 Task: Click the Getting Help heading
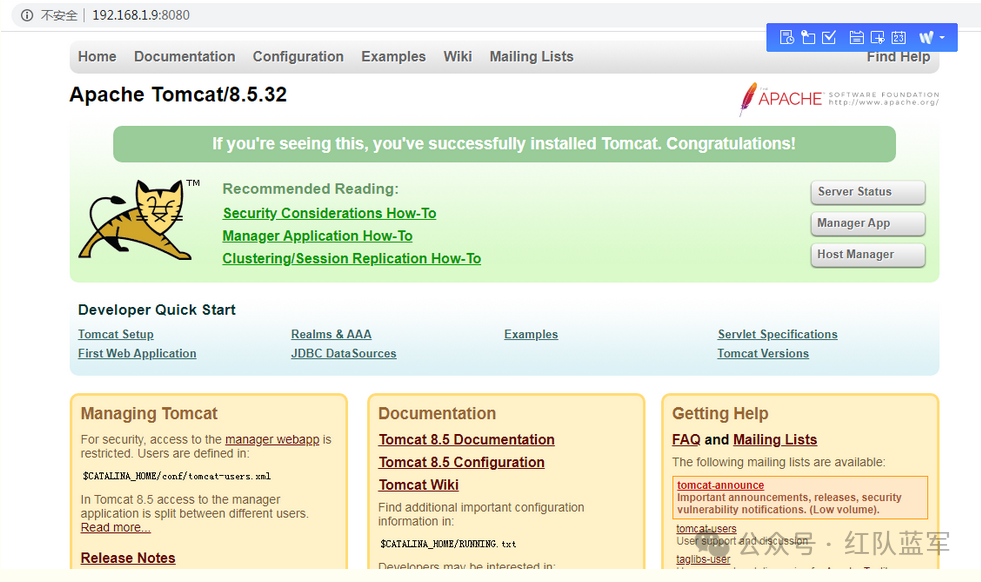tap(720, 414)
